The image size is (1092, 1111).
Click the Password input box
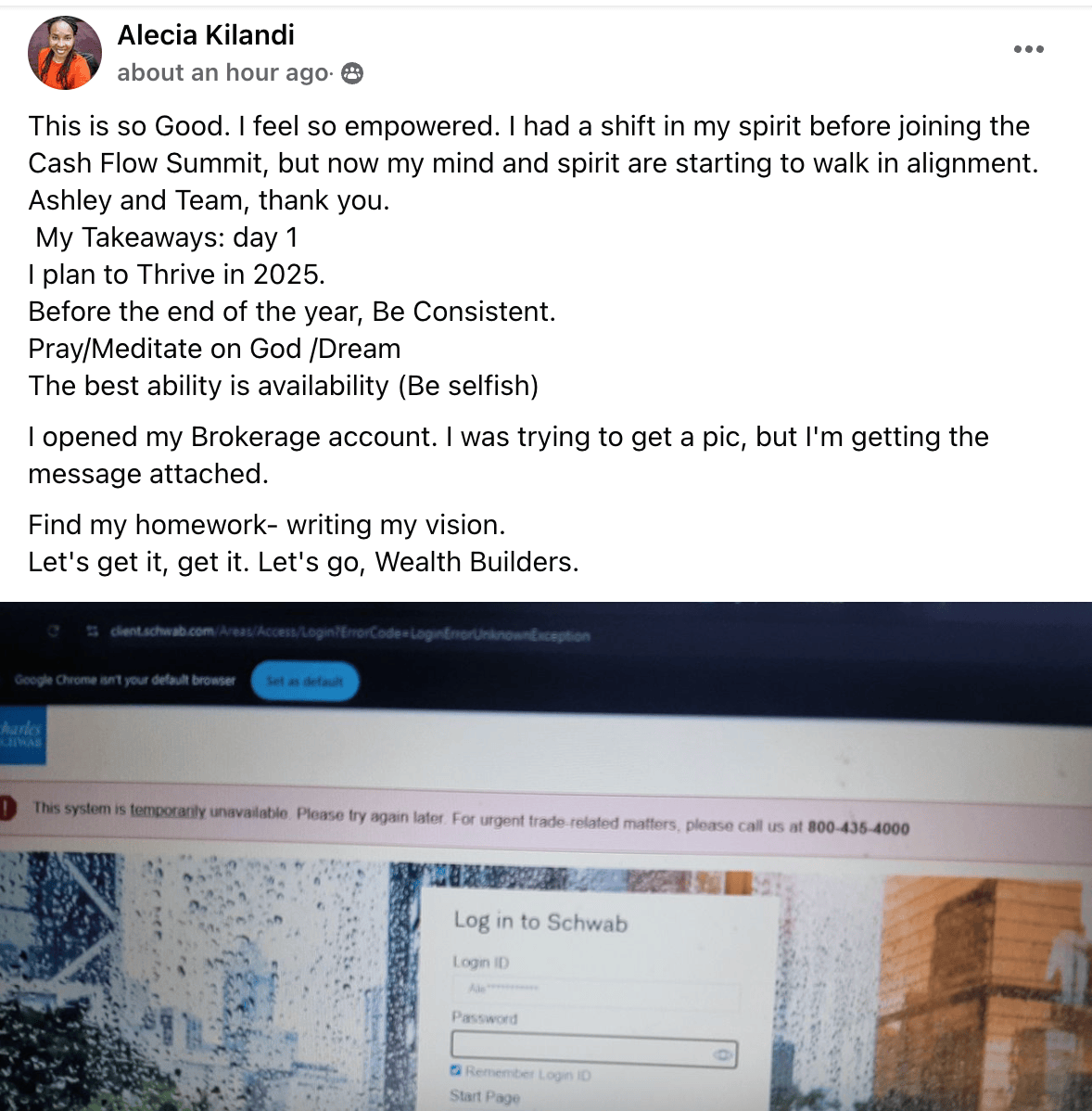tap(593, 1049)
